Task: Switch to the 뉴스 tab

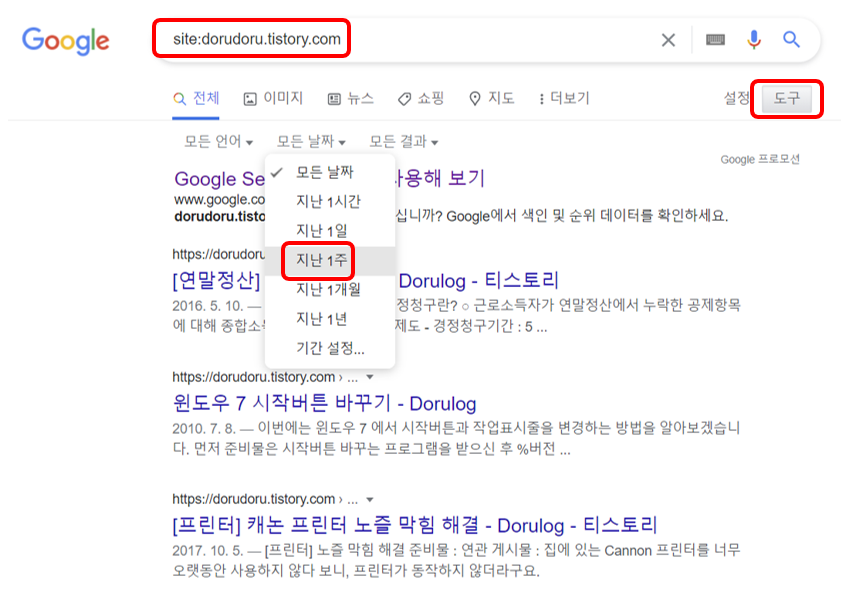Action: coord(351,99)
